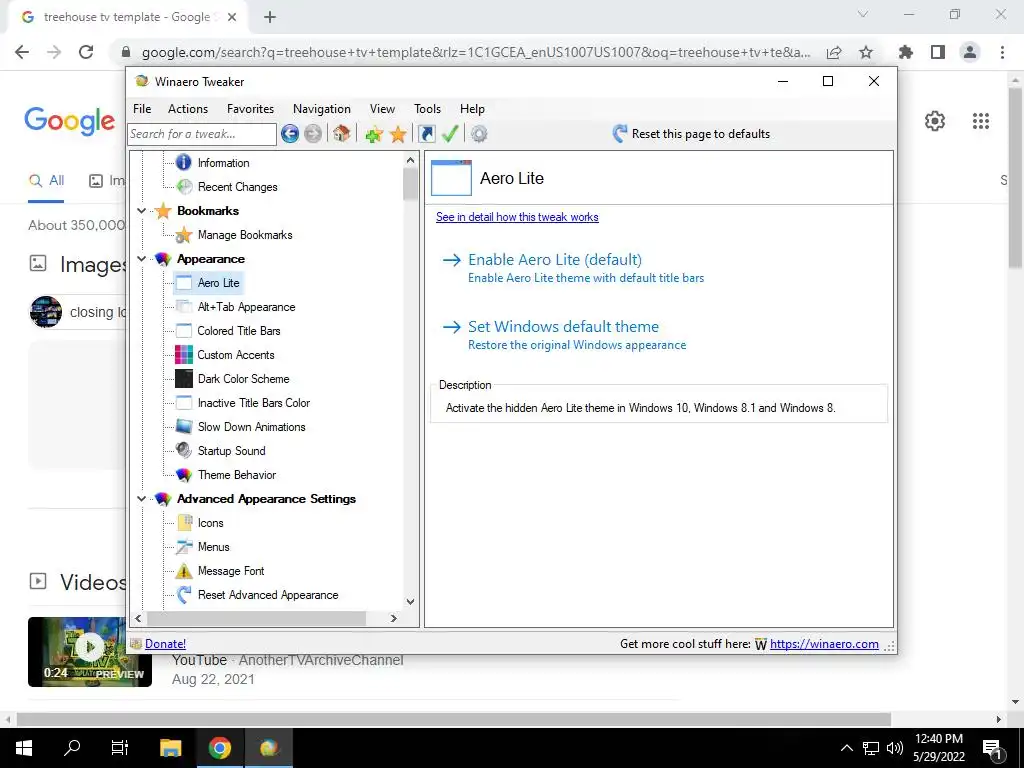Select Icons under Advanced Appearance
Screen dimensions: 1024x768
pyautogui.click(x=210, y=523)
